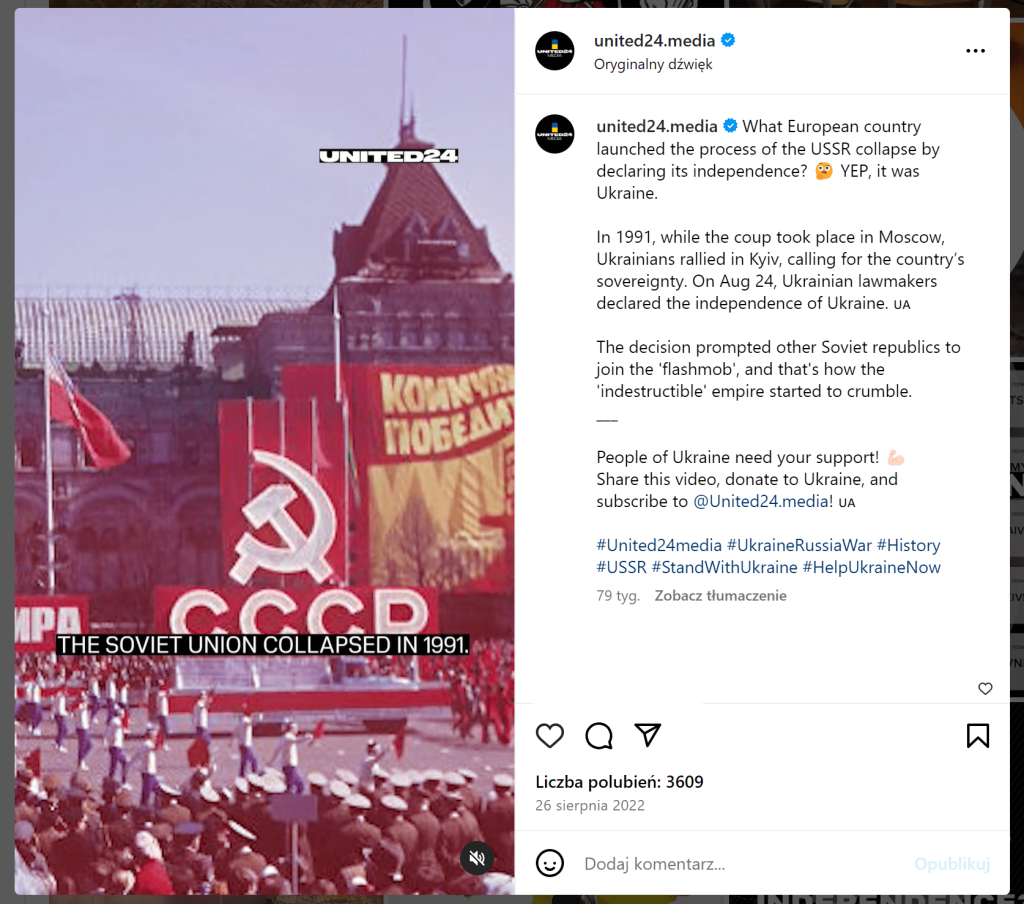Open the @United24.media mention link

pos(761,501)
